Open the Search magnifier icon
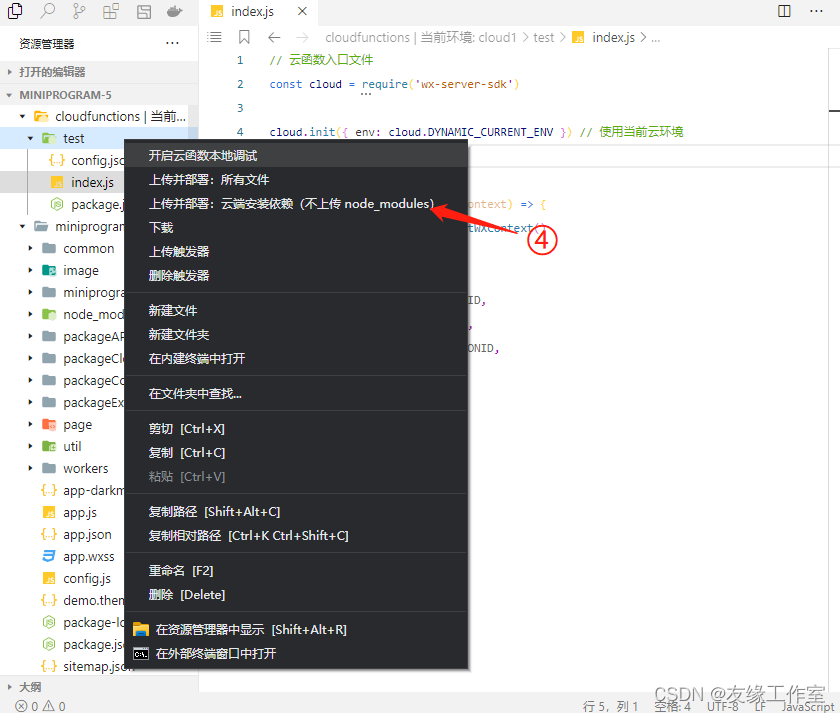 coord(48,11)
